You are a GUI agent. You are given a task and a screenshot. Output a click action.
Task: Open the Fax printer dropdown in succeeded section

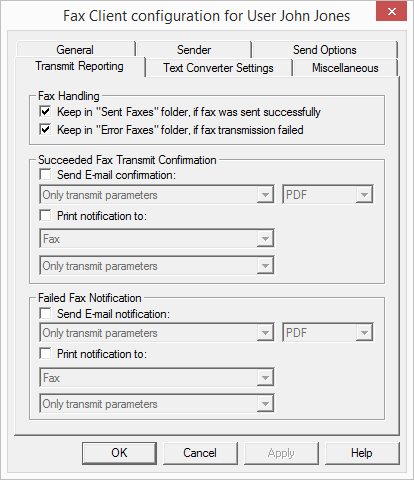click(157, 238)
